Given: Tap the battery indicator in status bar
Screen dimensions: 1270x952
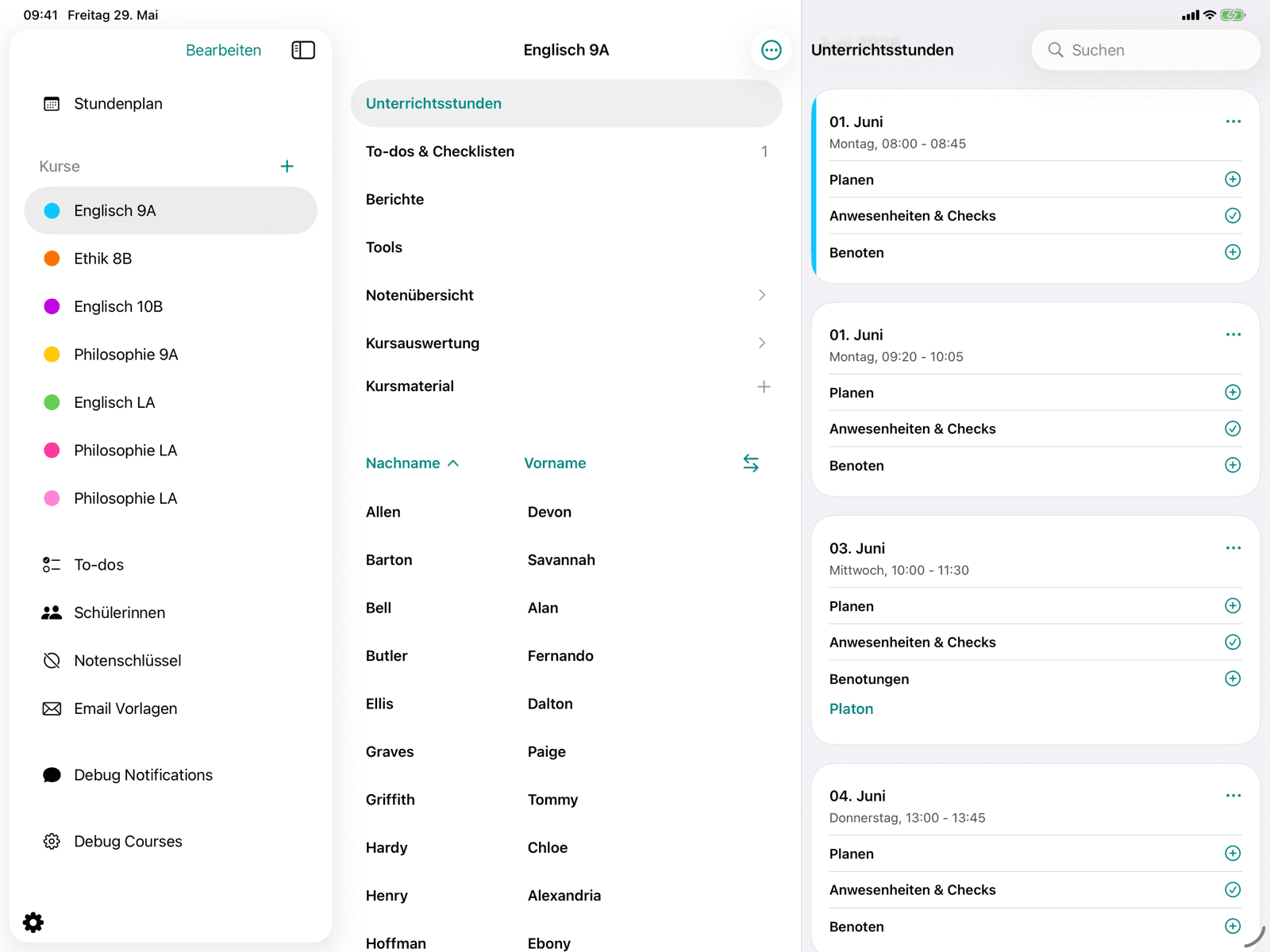Looking at the screenshot, I should (x=1233, y=15).
